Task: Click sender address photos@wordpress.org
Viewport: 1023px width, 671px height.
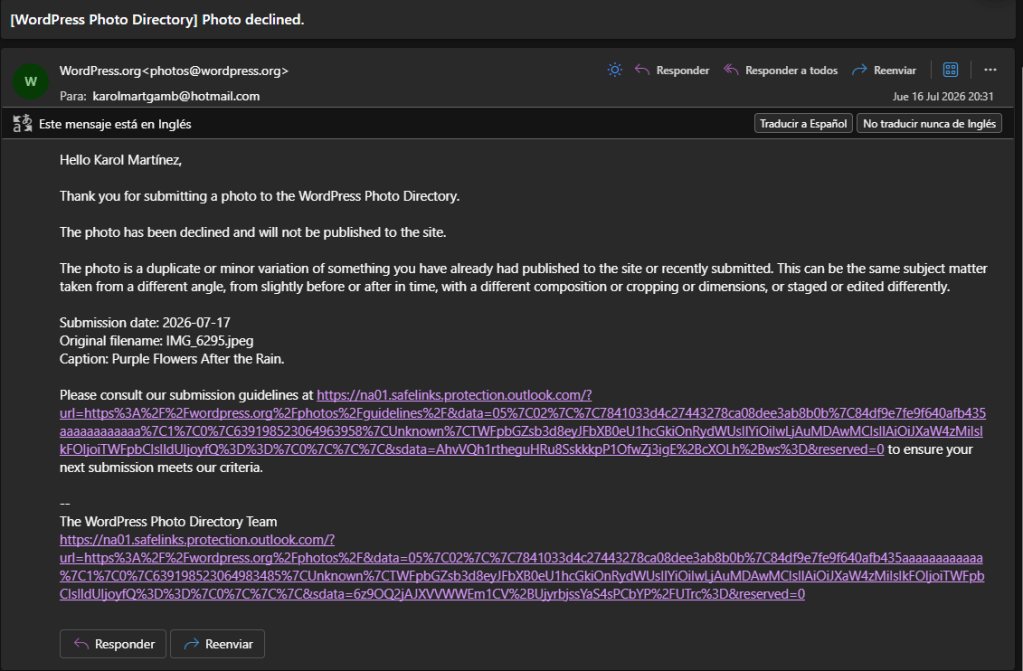Action: tap(215, 70)
